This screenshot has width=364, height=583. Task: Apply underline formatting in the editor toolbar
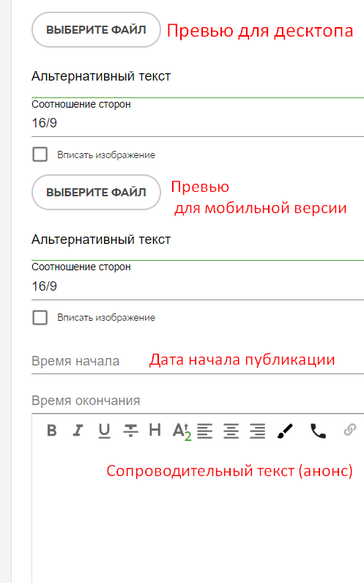[104, 431]
